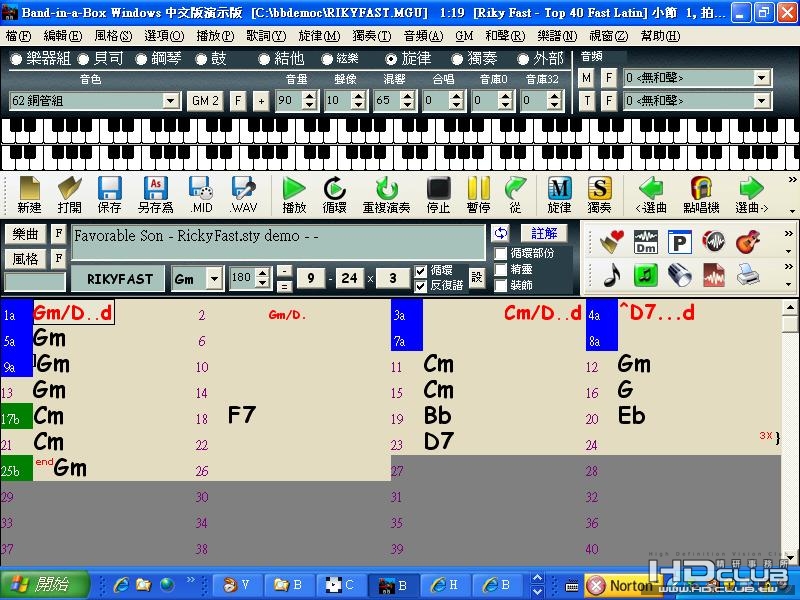Go to next song with 選曲-> arrow
The image size is (800, 600).
[751, 194]
